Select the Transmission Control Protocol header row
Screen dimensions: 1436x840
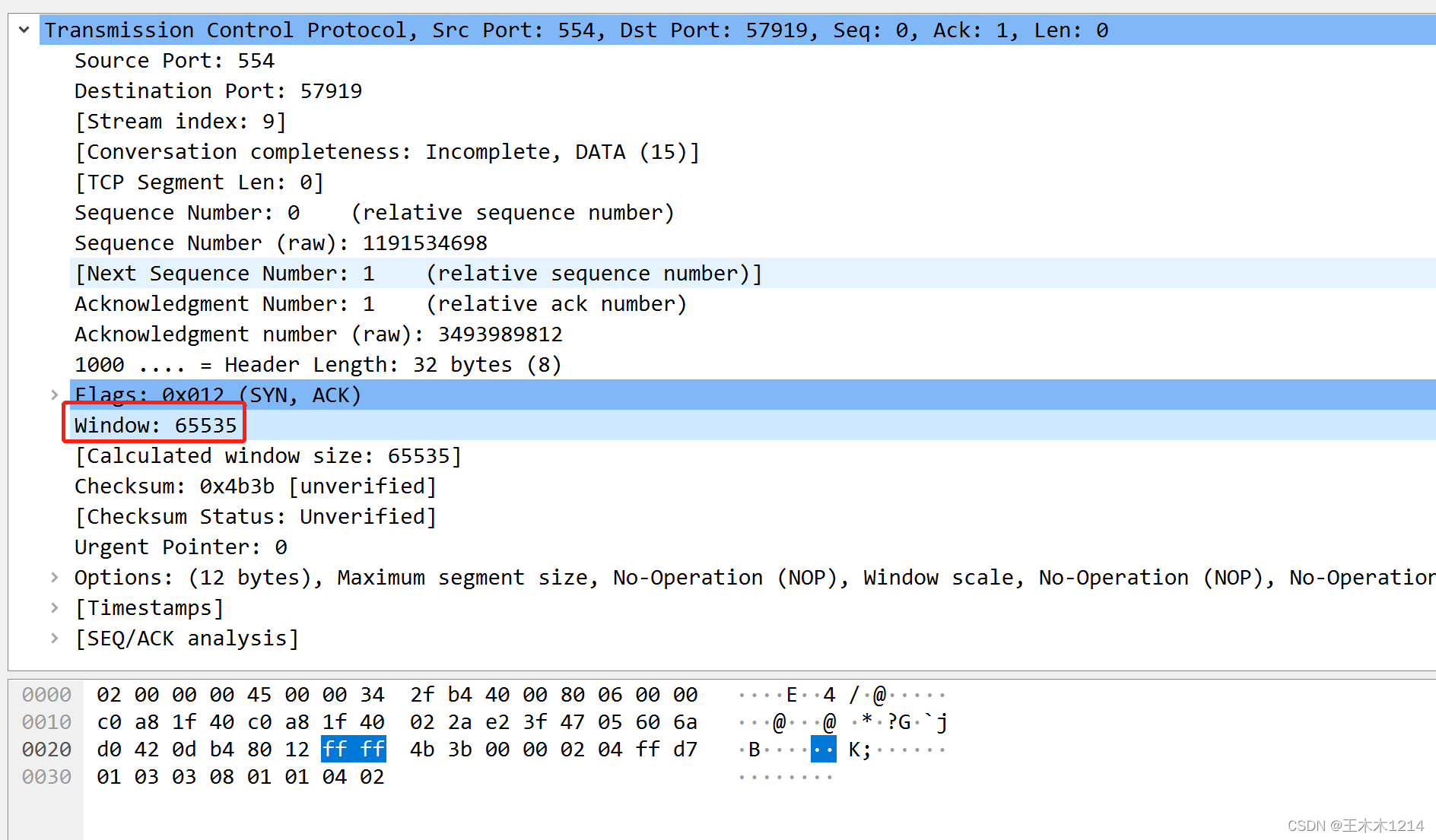point(738,30)
